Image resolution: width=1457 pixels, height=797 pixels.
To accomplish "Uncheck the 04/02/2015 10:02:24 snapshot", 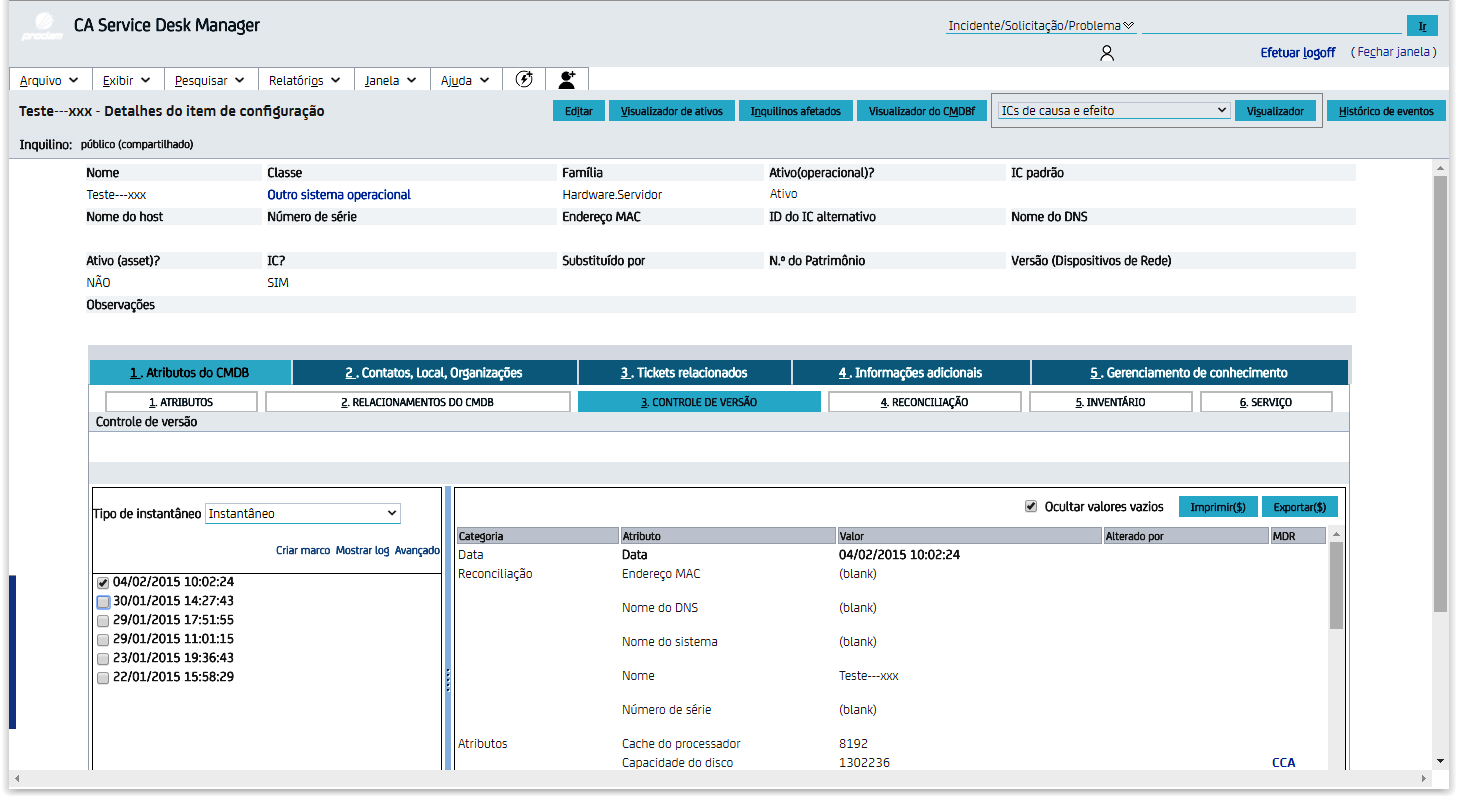I will coord(103,582).
